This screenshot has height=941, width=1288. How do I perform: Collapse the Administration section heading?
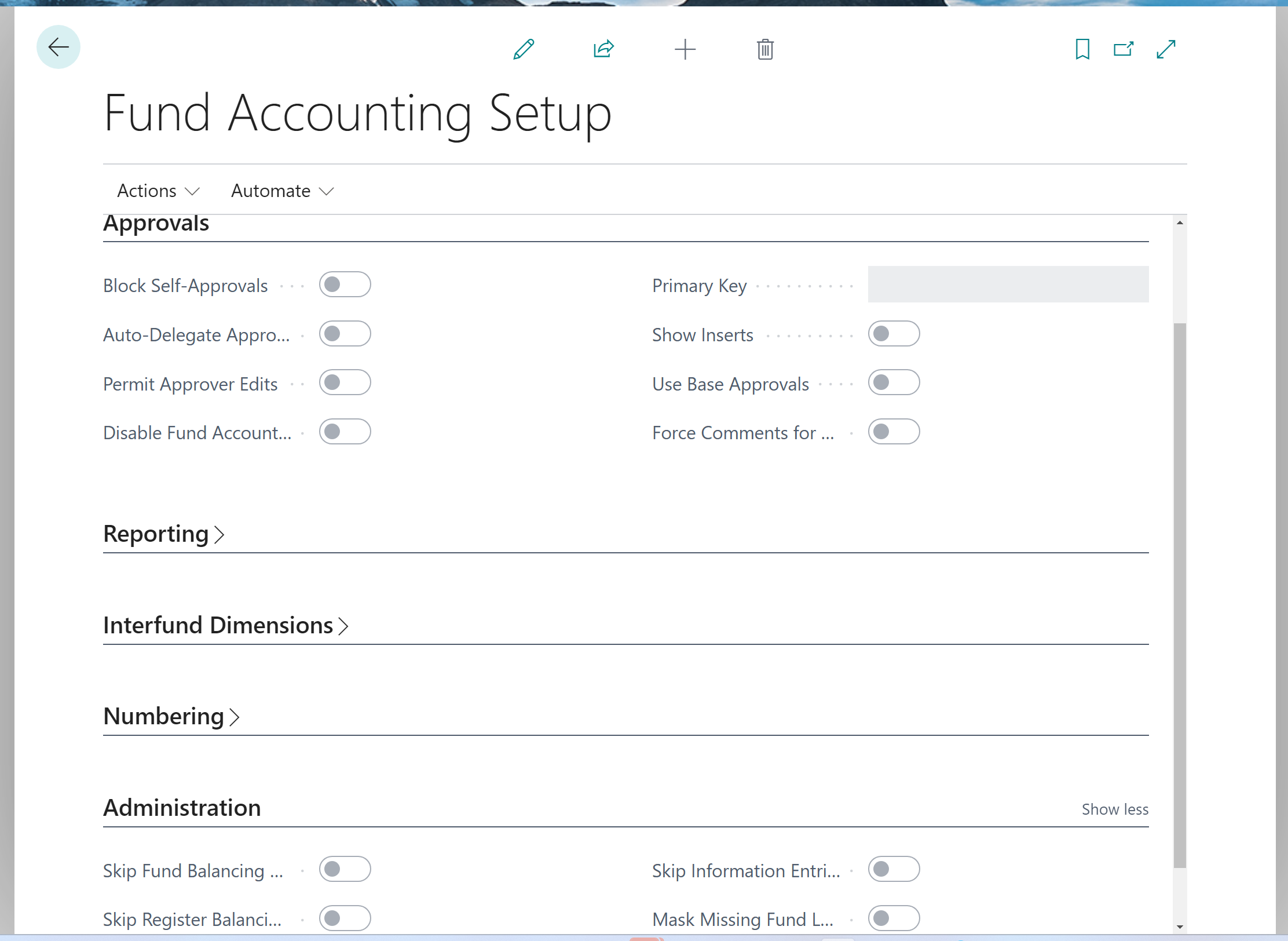click(182, 808)
